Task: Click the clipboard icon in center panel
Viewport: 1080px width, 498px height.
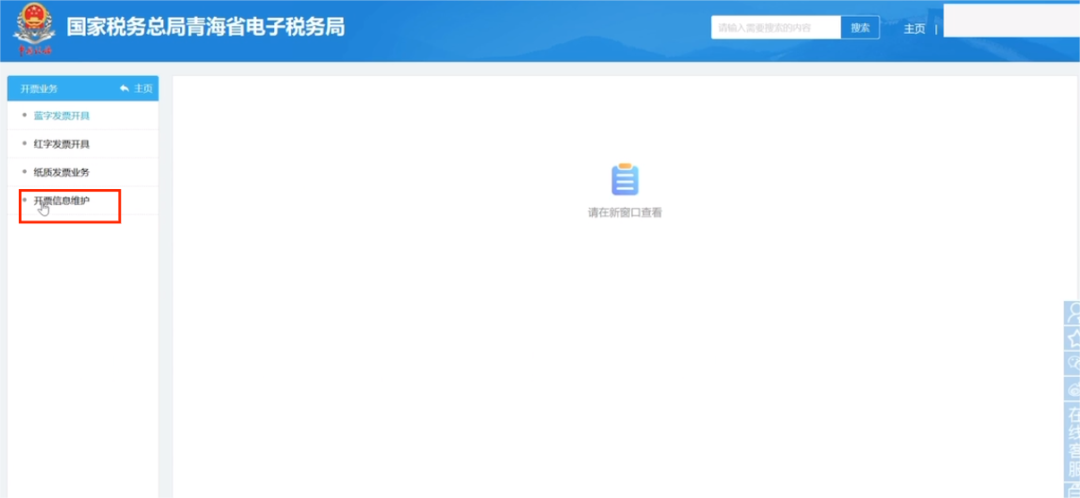Action: [x=625, y=179]
